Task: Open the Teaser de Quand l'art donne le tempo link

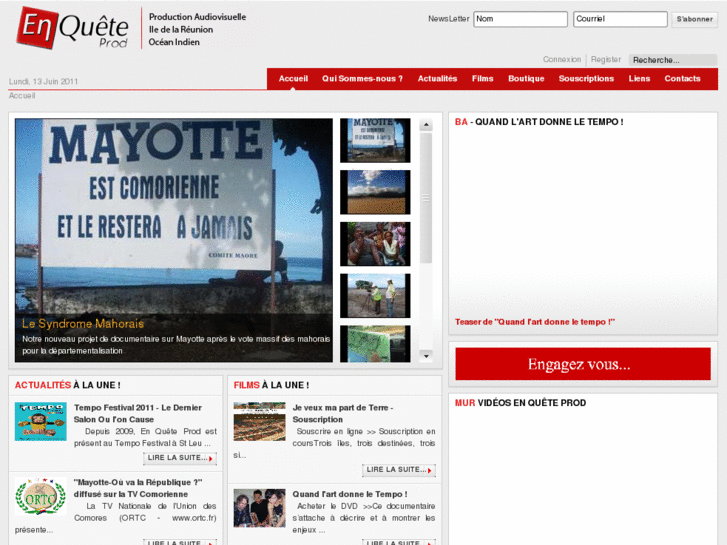Action: 535,322
